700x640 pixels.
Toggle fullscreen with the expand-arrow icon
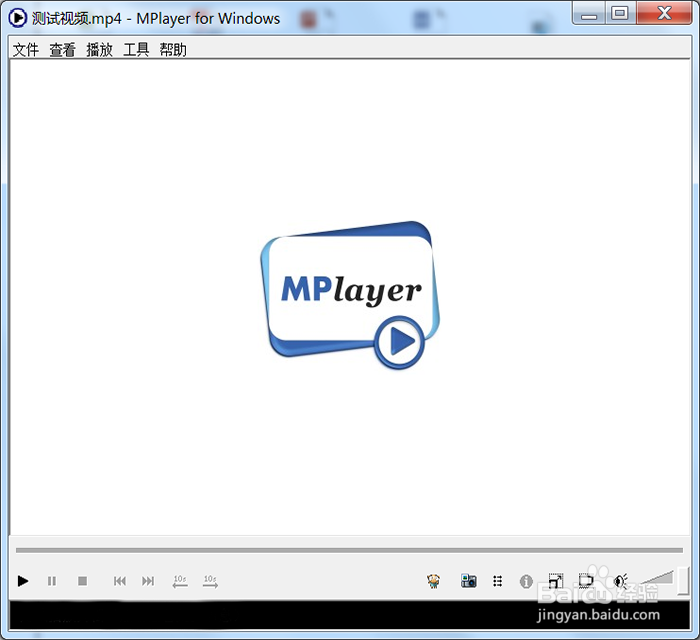555,581
